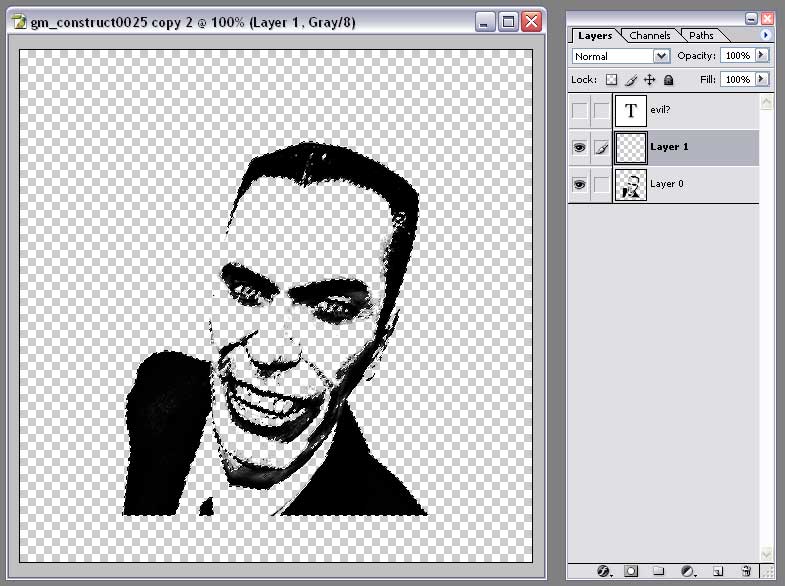Expand the Fill slider arrow
The height and width of the screenshot is (586, 785).
point(762,79)
